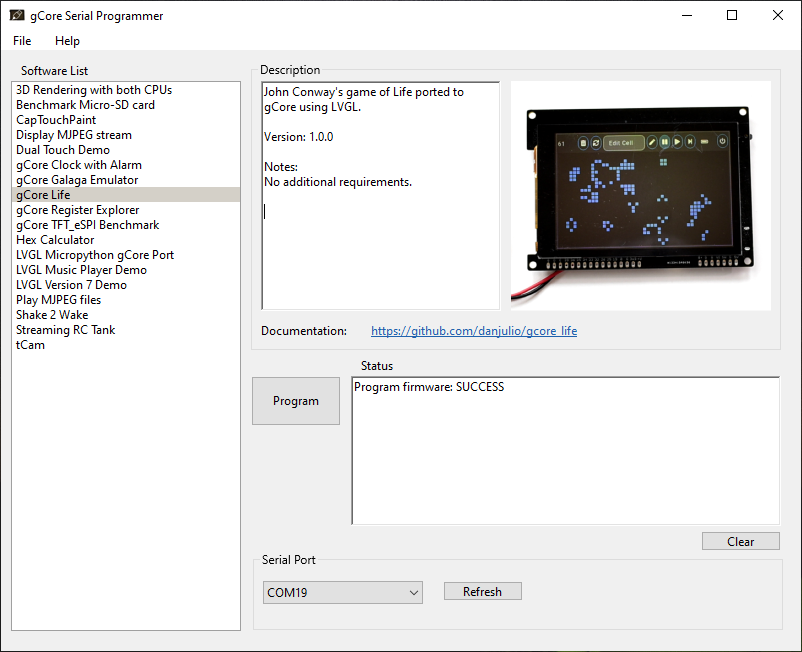Pick LVGL Micropython gCore Port
802x652 pixels.
coord(126,255)
